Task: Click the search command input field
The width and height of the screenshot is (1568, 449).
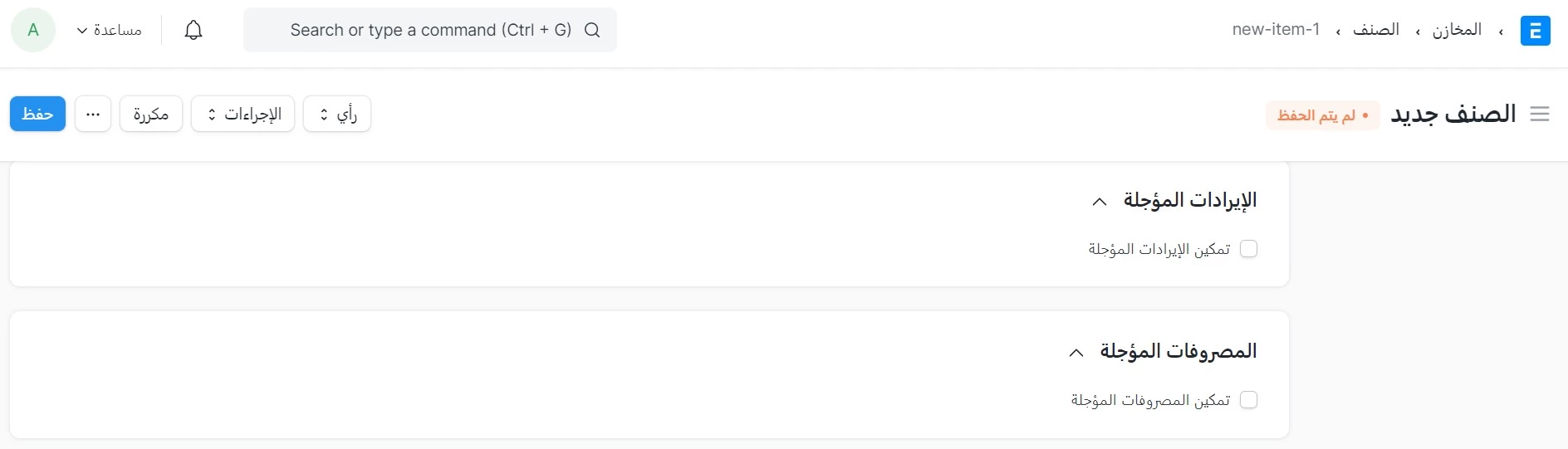Action: coord(430,30)
